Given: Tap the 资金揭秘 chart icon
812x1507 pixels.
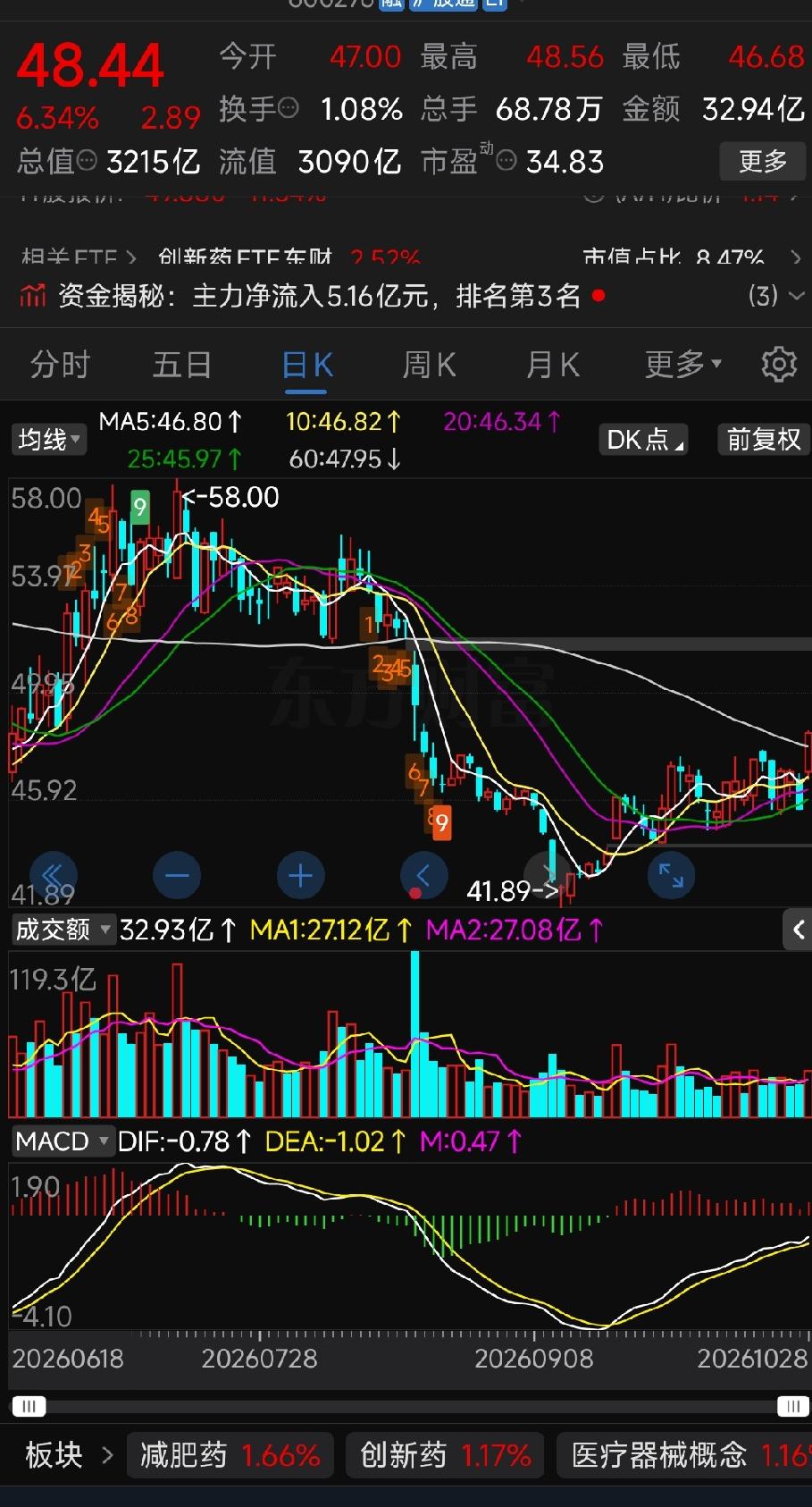Looking at the screenshot, I should point(33,295).
